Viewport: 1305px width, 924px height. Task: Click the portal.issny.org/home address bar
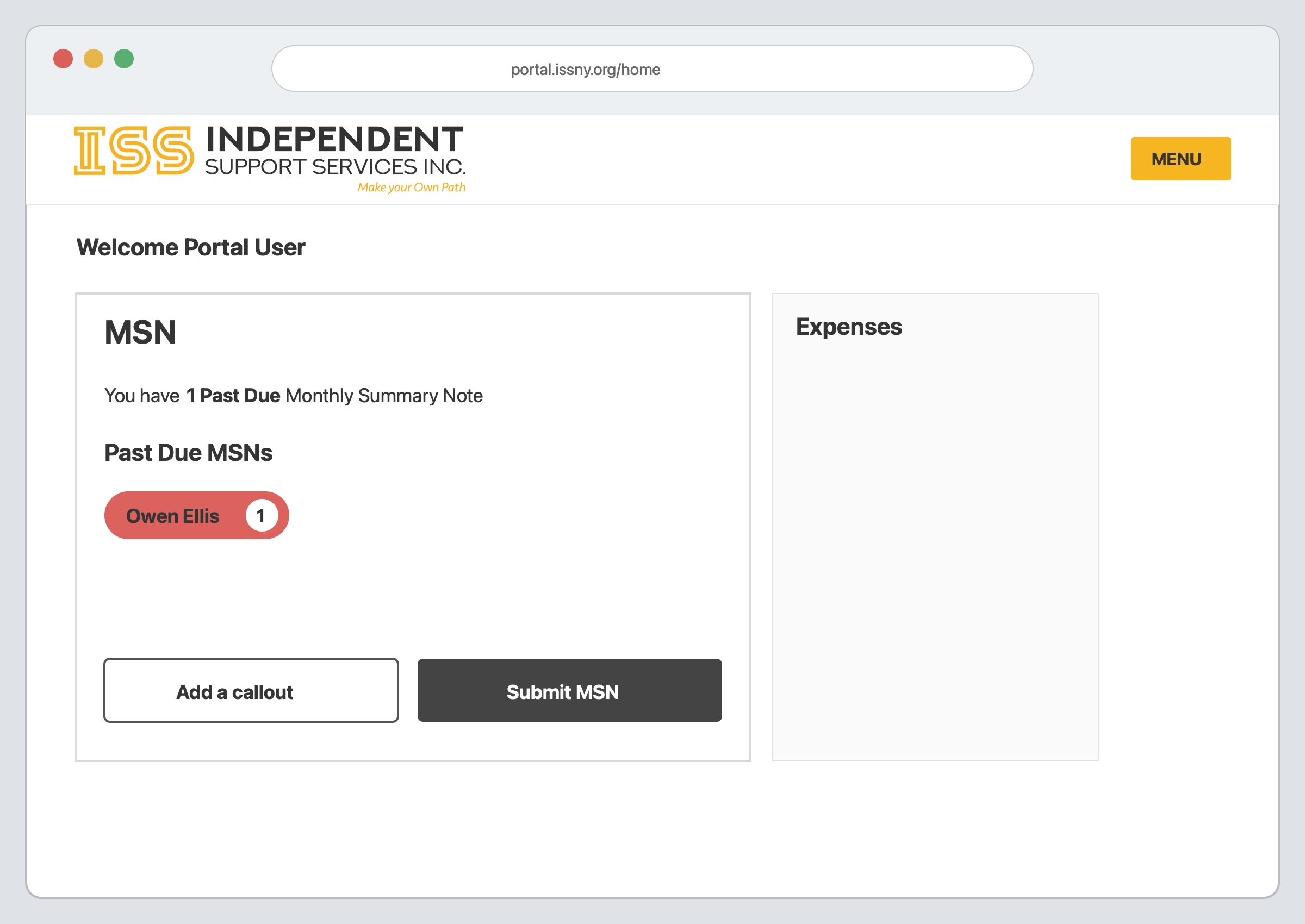tap(652, 69)
